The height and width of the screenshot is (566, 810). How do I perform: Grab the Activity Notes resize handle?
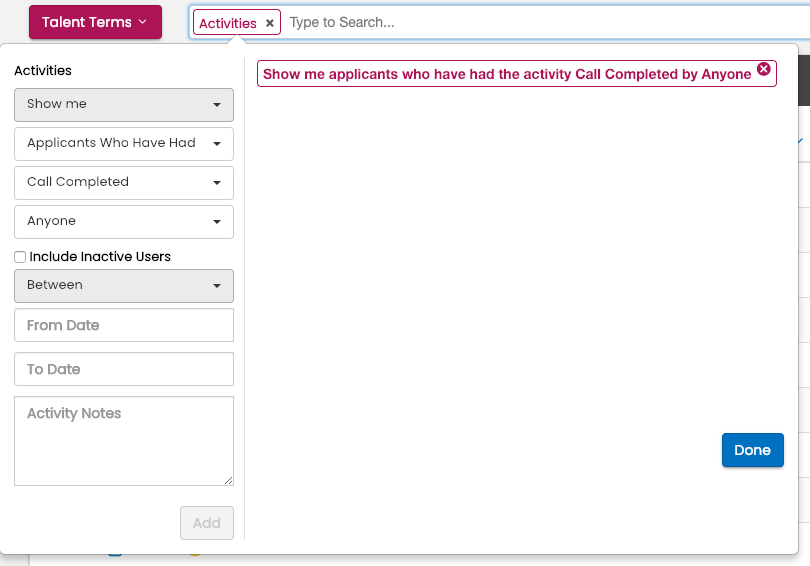click(229, 481)
